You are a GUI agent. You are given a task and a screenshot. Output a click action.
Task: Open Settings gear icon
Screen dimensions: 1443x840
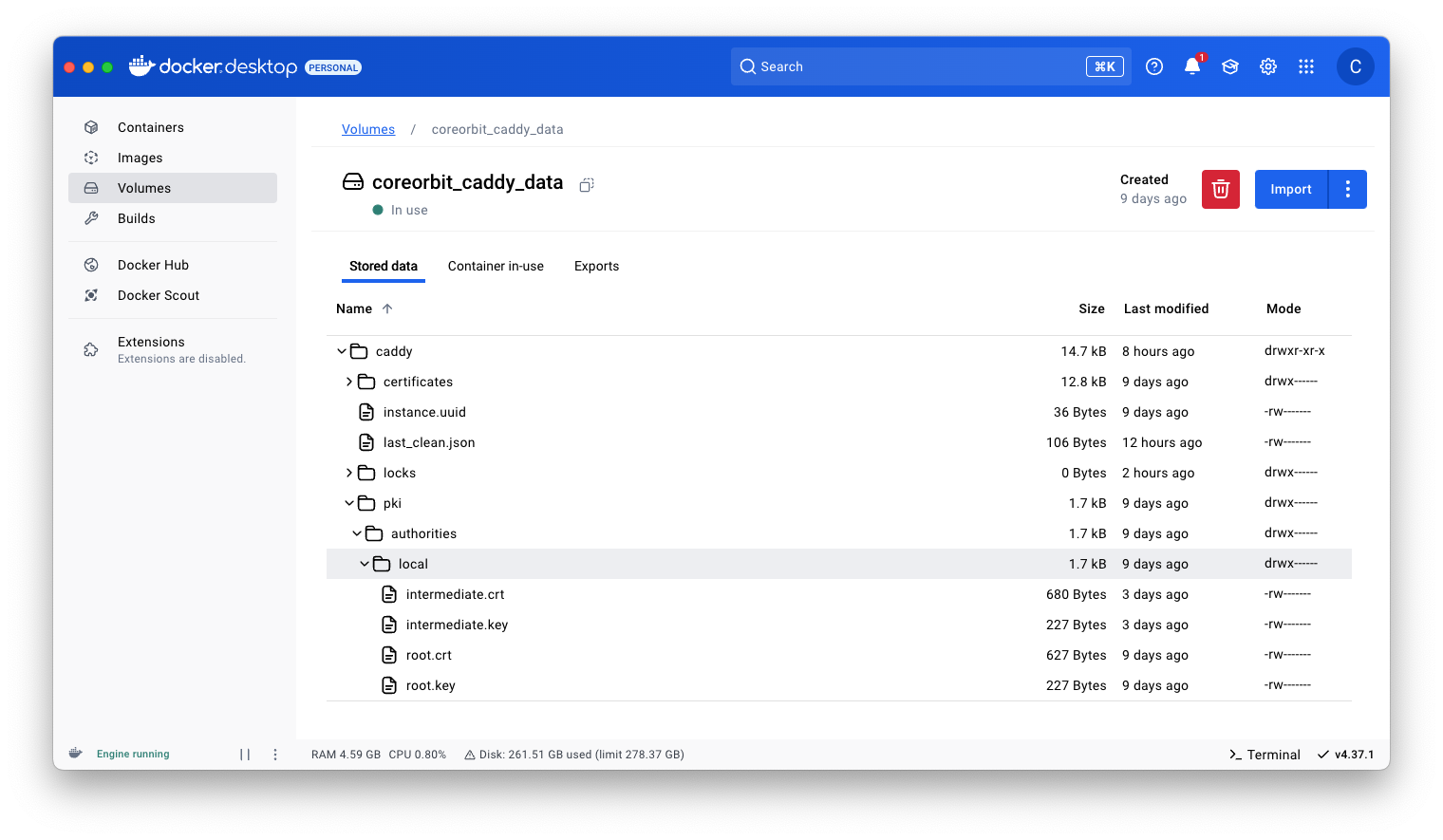(1268, 66)
